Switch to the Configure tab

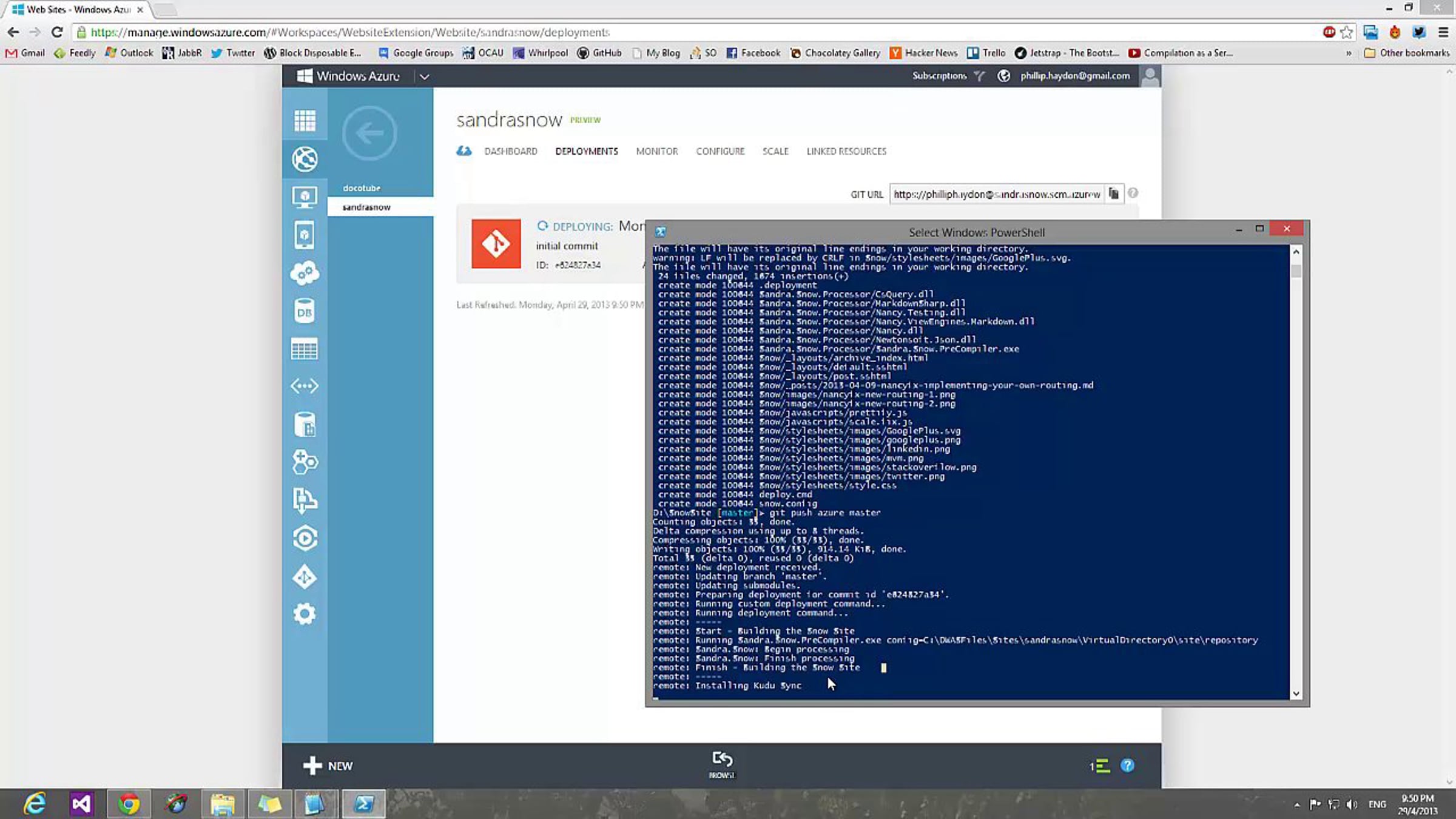point(720,151)
